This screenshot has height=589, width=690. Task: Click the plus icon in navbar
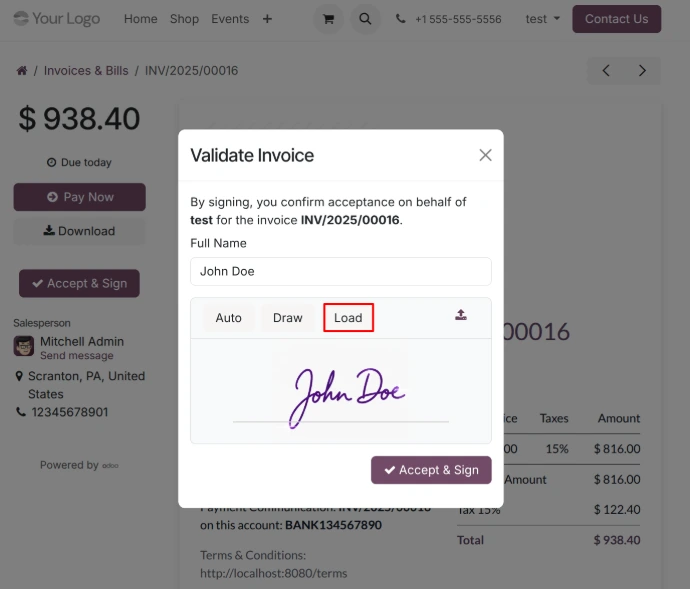click(x=267, y=19)
